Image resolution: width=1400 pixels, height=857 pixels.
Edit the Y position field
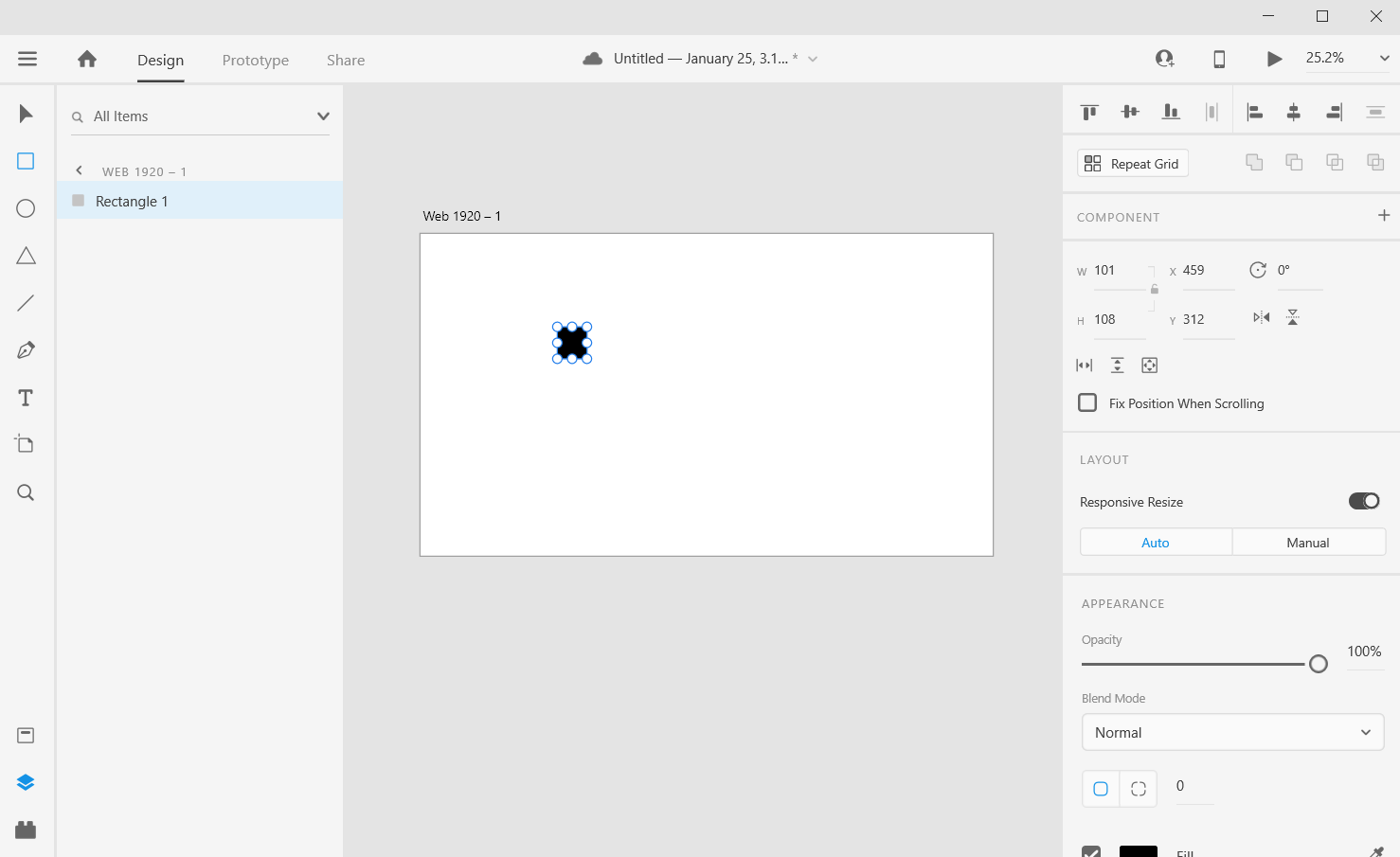tap(1209, 320)
